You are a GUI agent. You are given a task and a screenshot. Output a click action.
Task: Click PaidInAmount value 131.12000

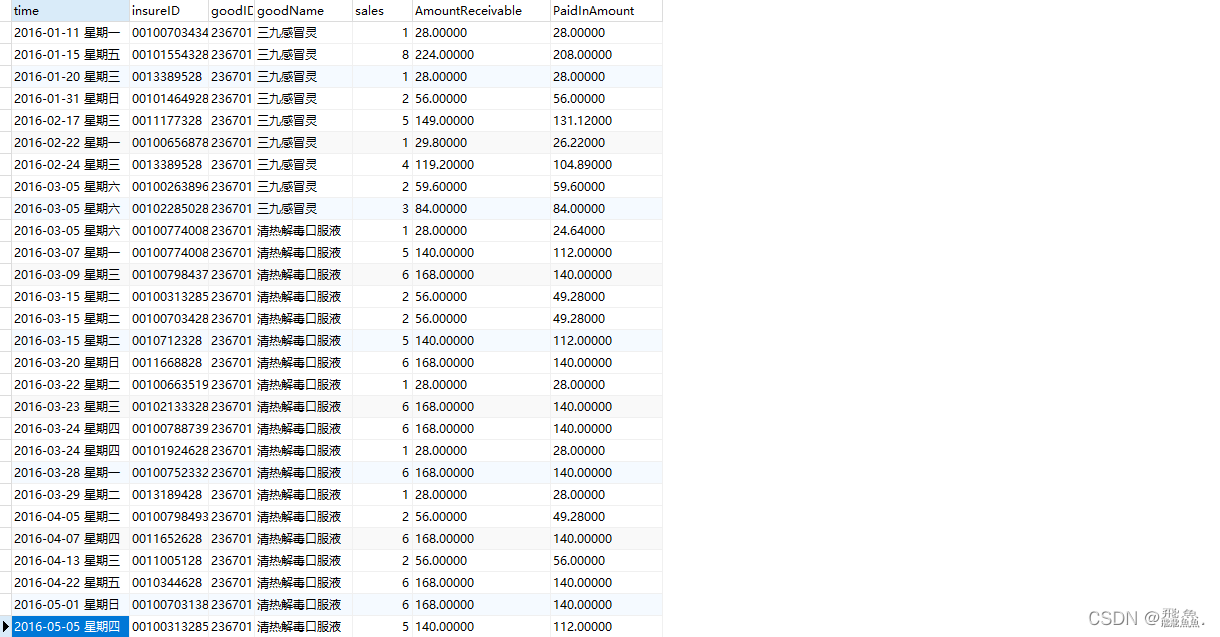582,121
